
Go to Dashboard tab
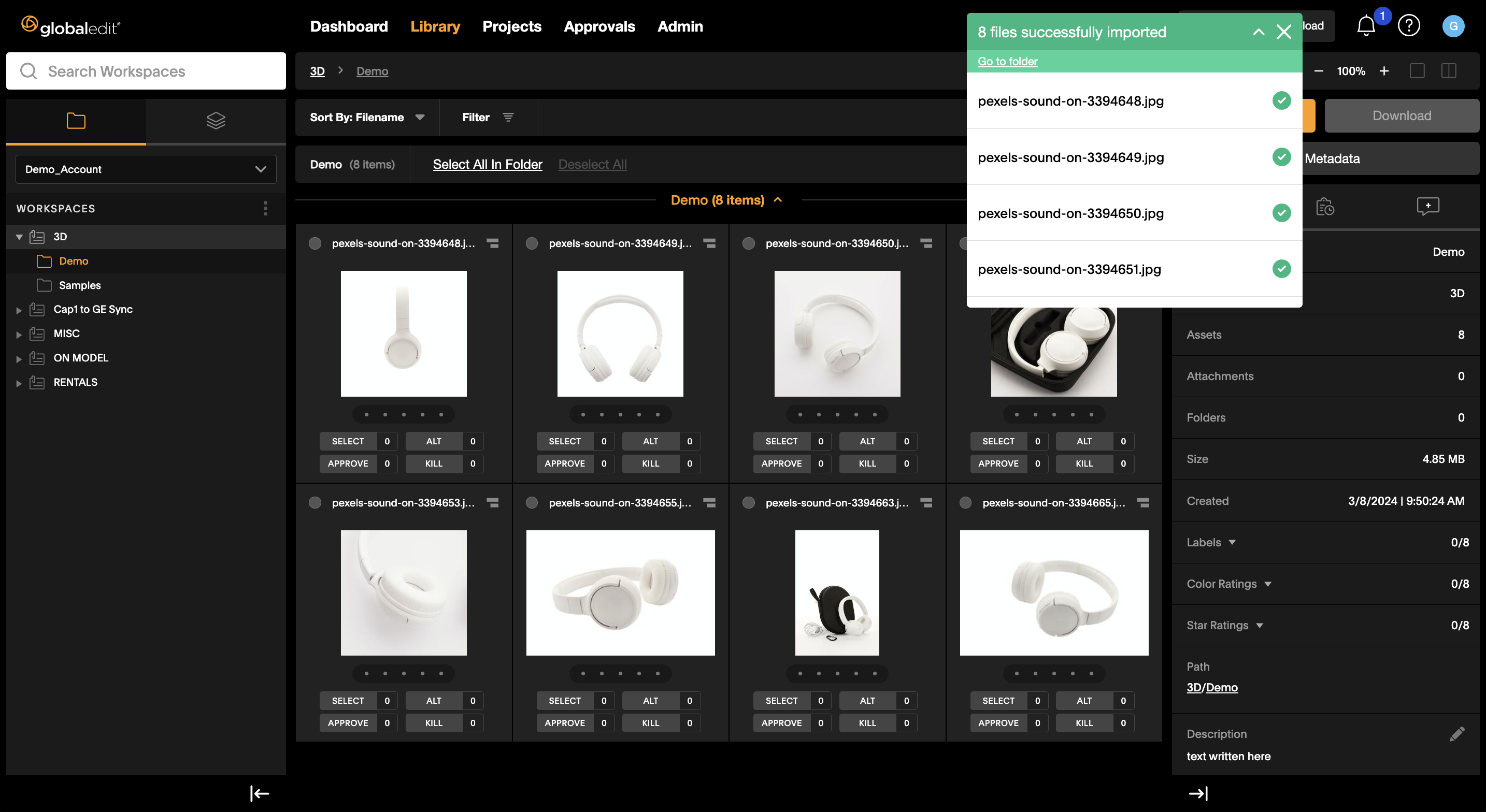point(348,26)
